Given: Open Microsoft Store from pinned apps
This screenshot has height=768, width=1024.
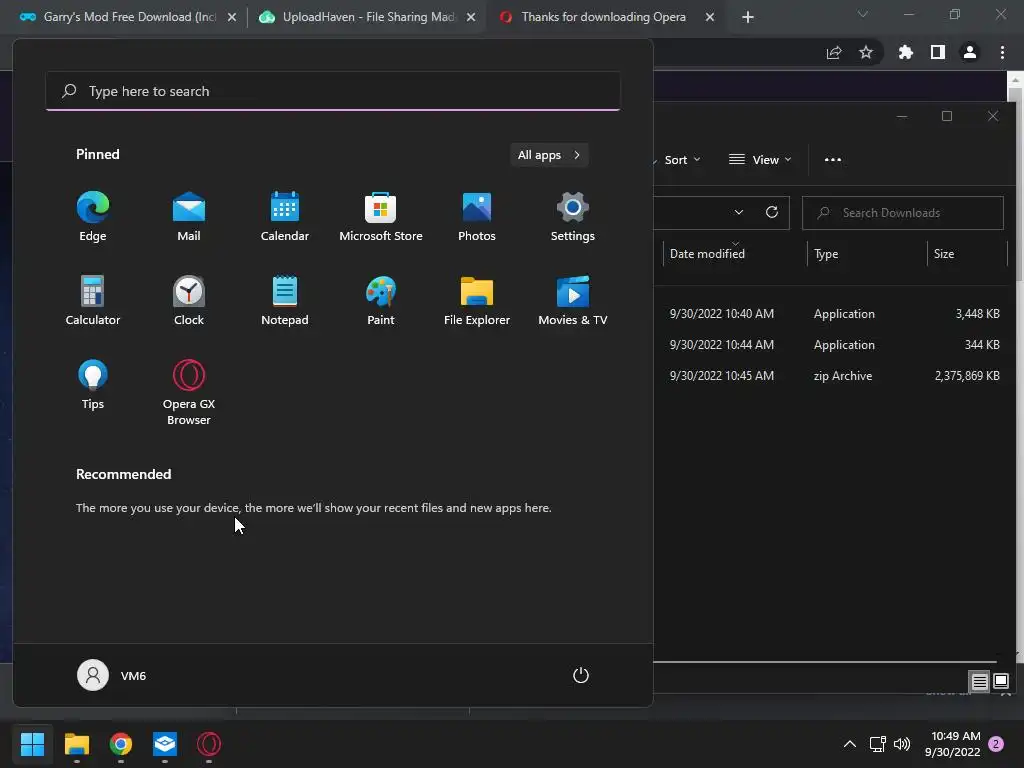Looking at the screenshot, I should pyautogui.click(x=381, y=217).
